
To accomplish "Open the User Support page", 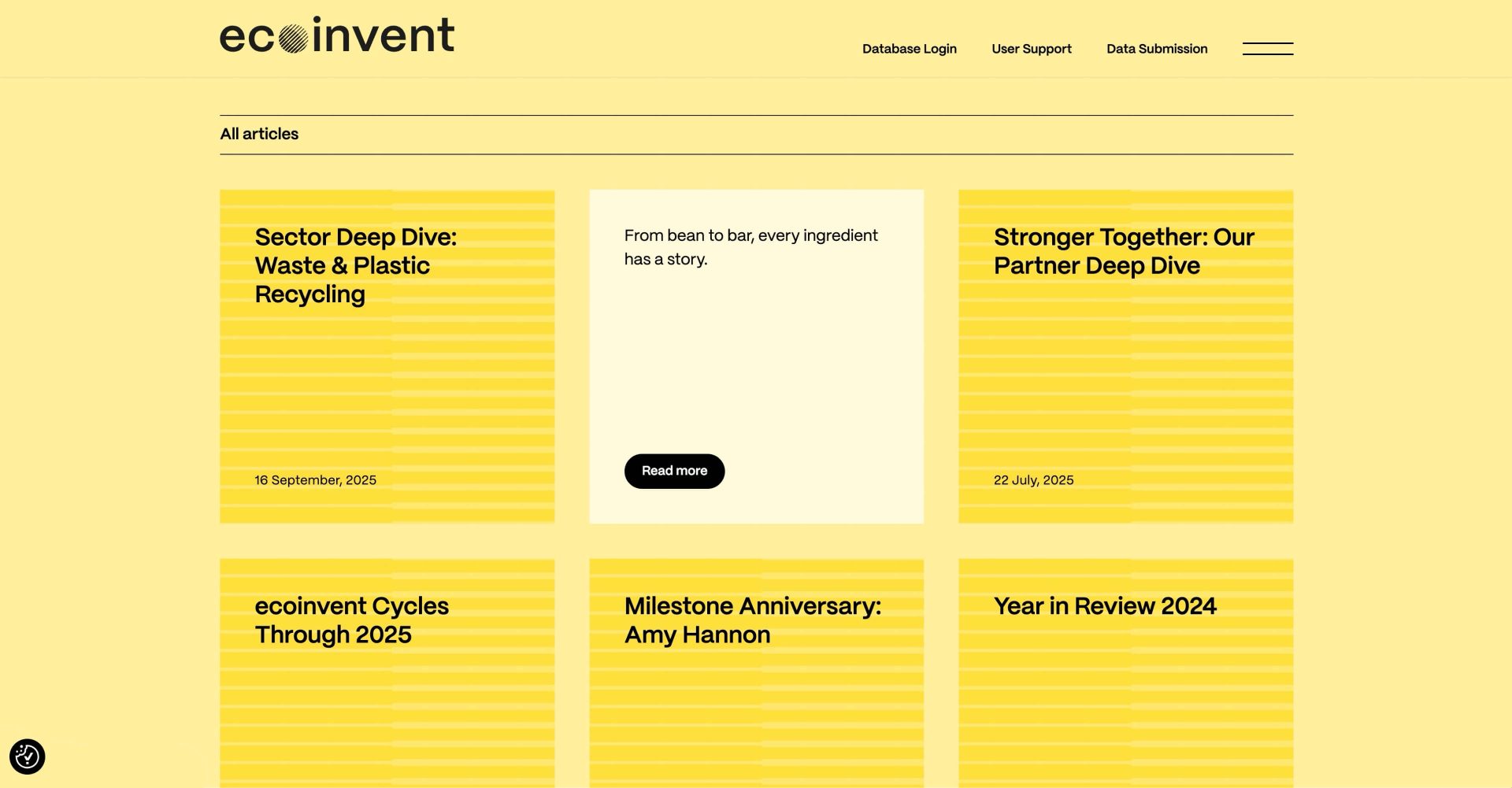I will click(1031, 49).
